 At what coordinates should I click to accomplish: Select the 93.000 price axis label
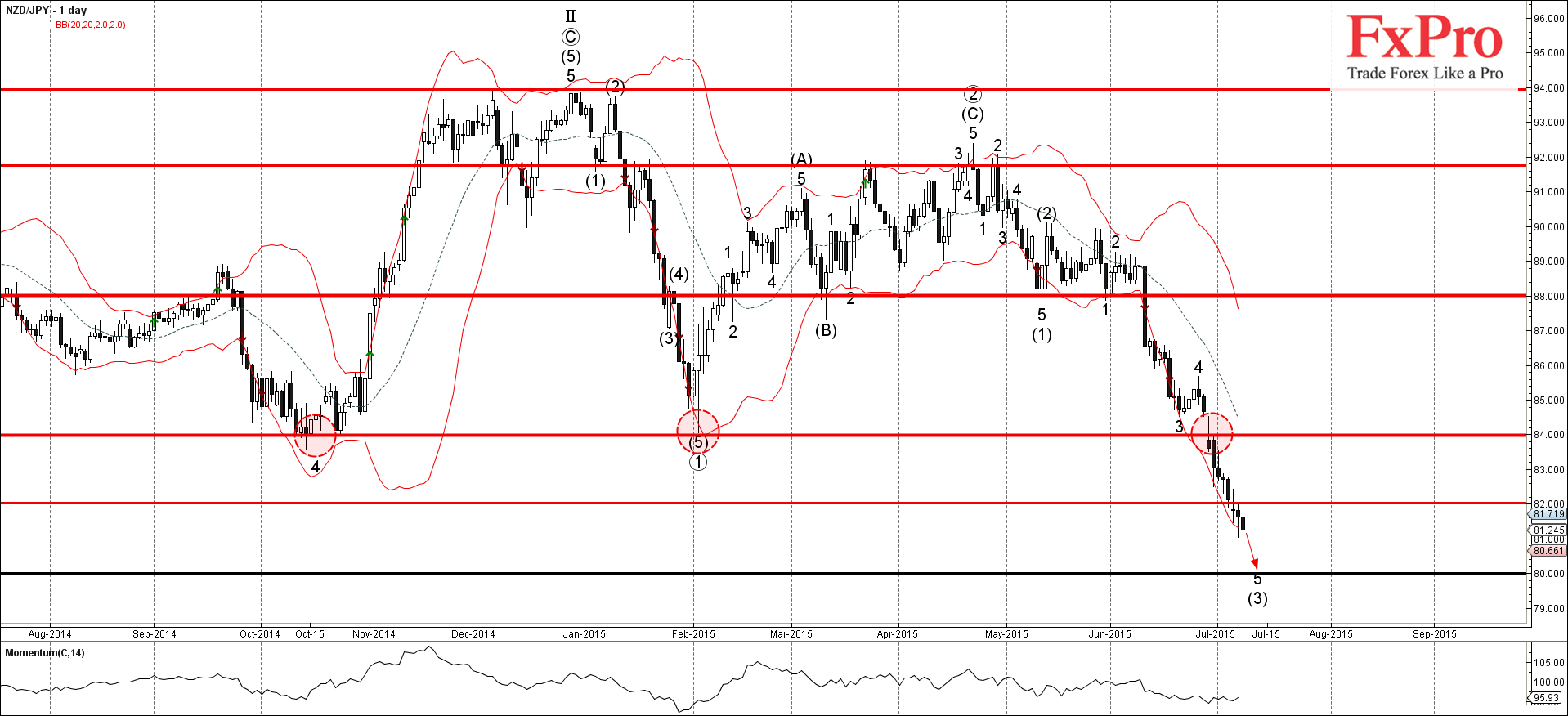(x=1549, y=123)
